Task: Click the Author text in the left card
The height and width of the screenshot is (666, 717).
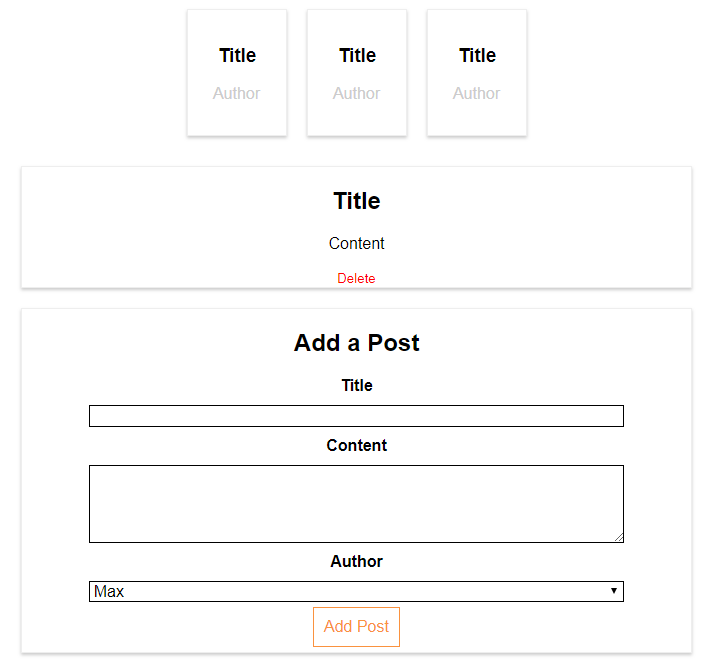Action: pos(237,93)
